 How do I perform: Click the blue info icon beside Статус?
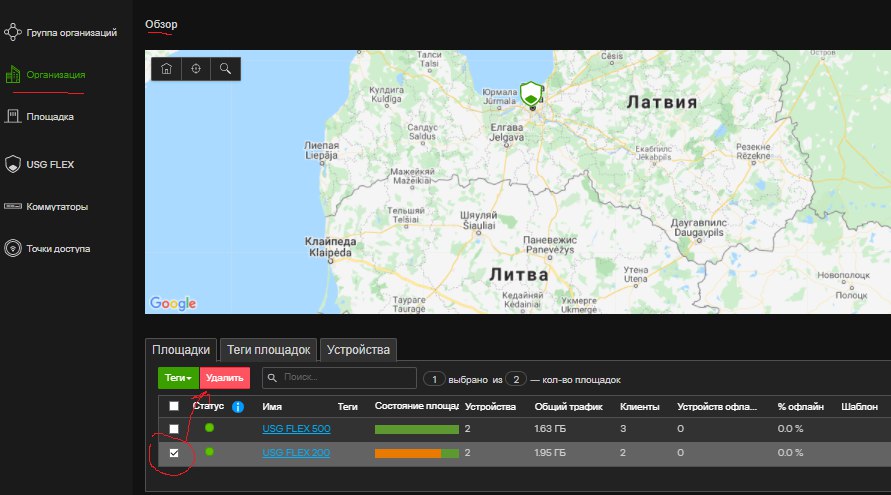tap(238, 407)
